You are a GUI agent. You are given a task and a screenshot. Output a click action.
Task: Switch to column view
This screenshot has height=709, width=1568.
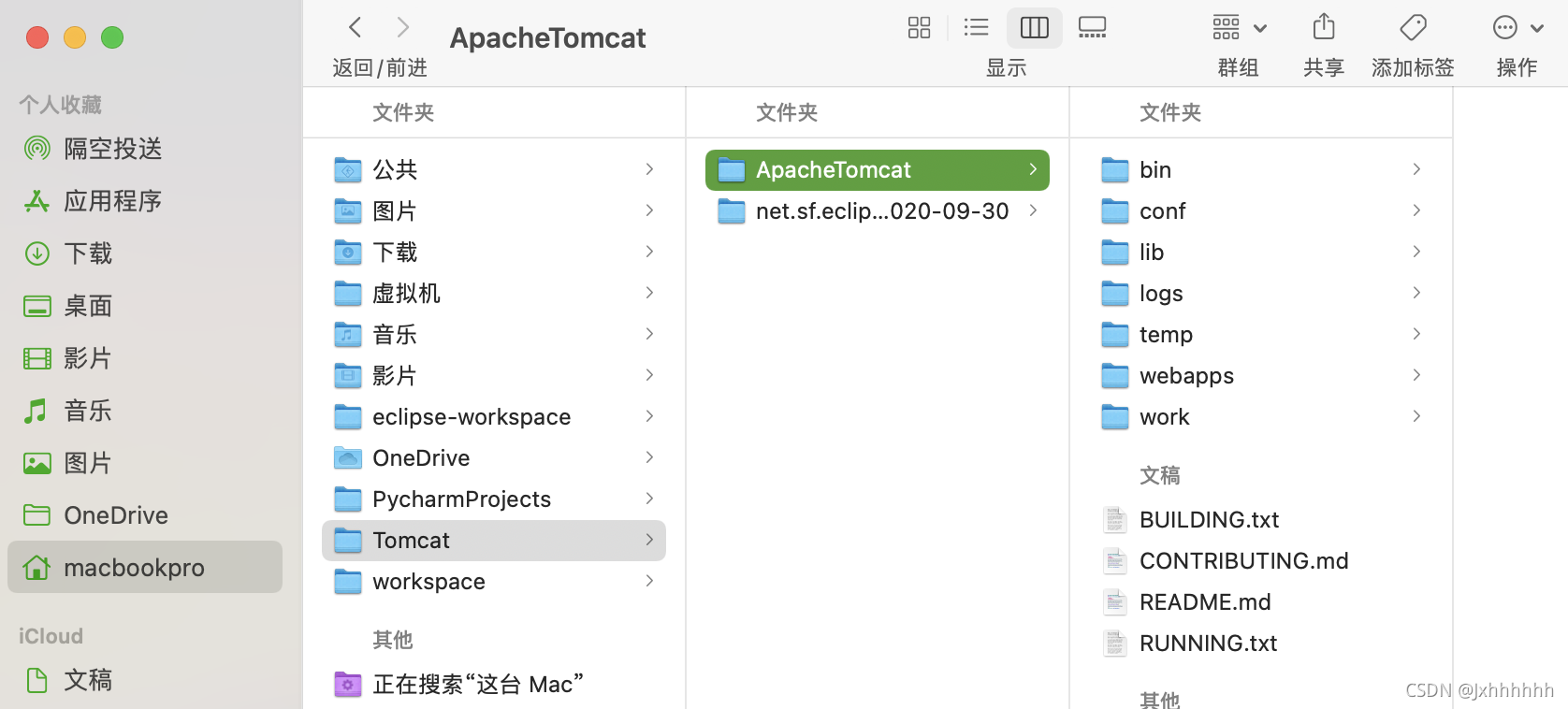pyautogui.click(x=1035, y=27)
